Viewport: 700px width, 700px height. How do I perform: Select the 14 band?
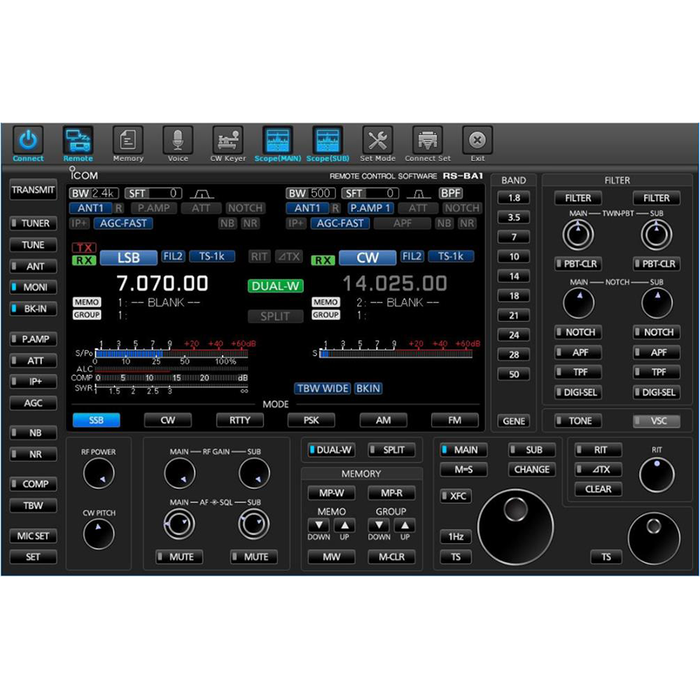click(x=514, y=276)
